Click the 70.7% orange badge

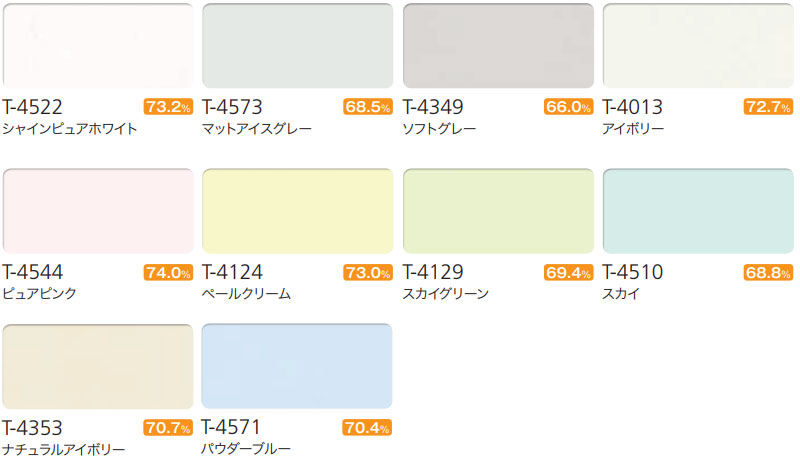(168, 427)
